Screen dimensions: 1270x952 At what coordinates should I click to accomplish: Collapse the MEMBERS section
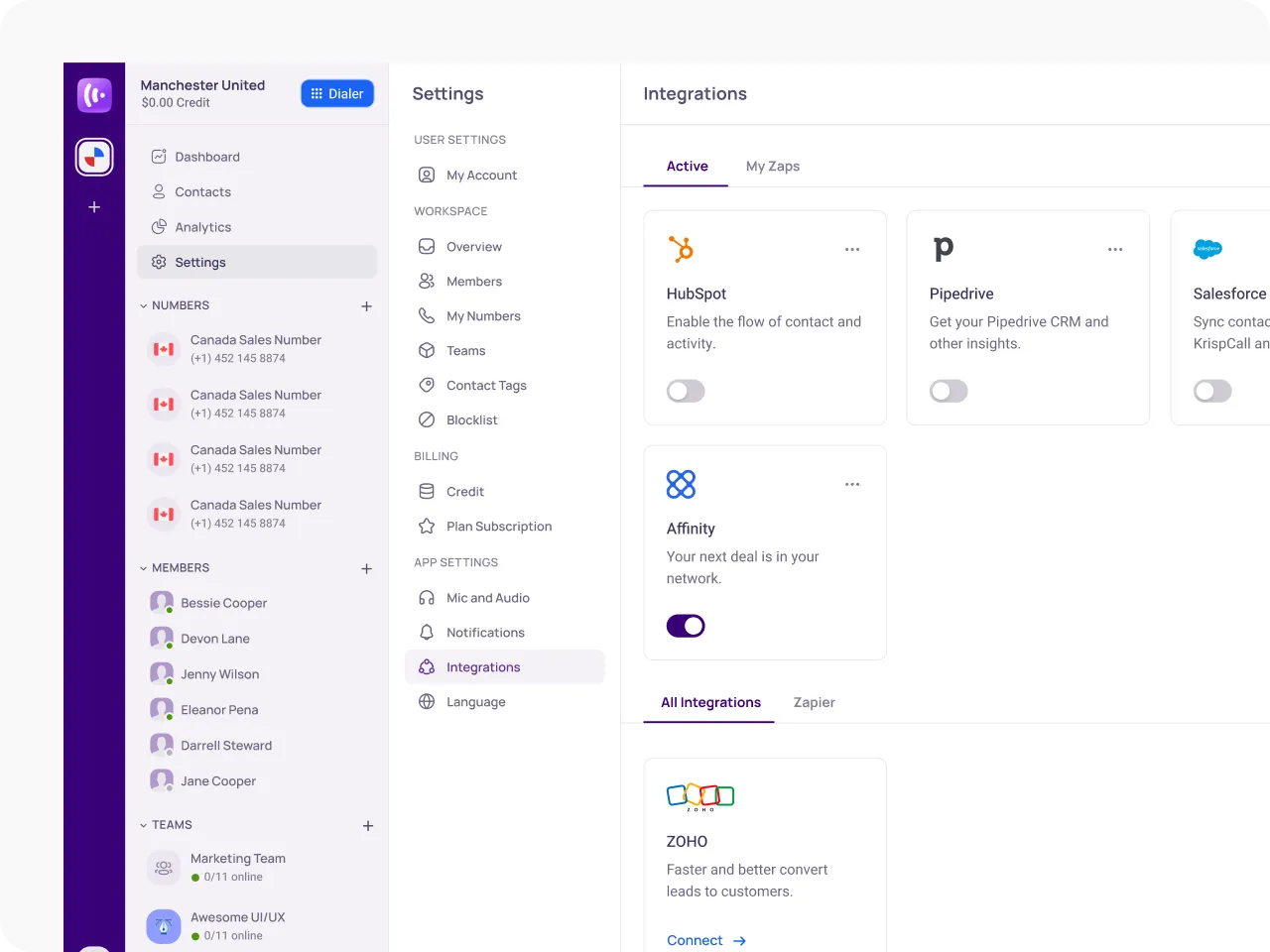[144, 568]
